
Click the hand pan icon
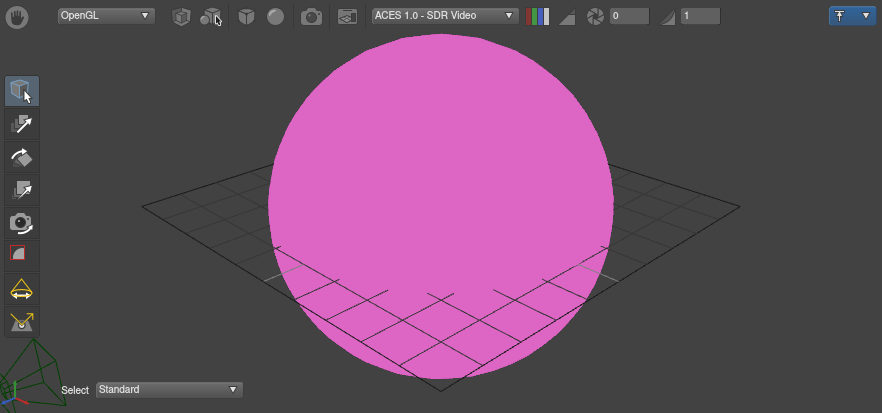click(x=17, y=17)
